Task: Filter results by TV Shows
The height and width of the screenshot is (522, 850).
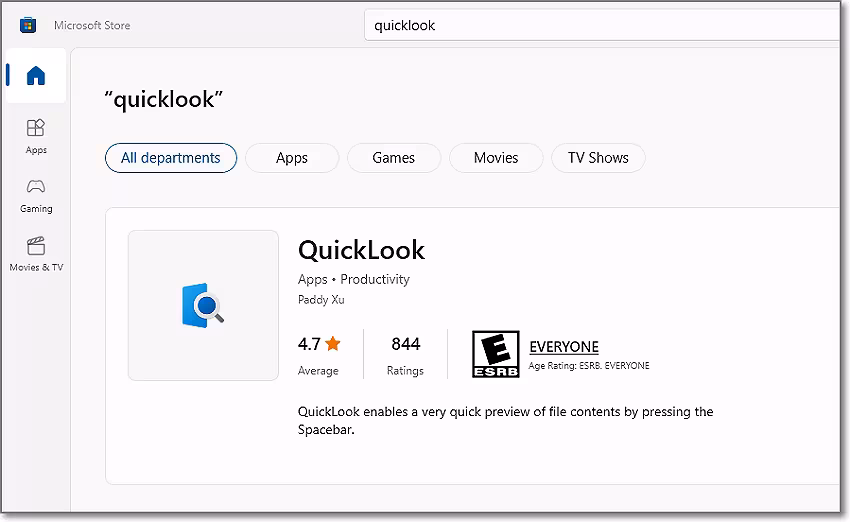Action: click(x=598, y=158)
